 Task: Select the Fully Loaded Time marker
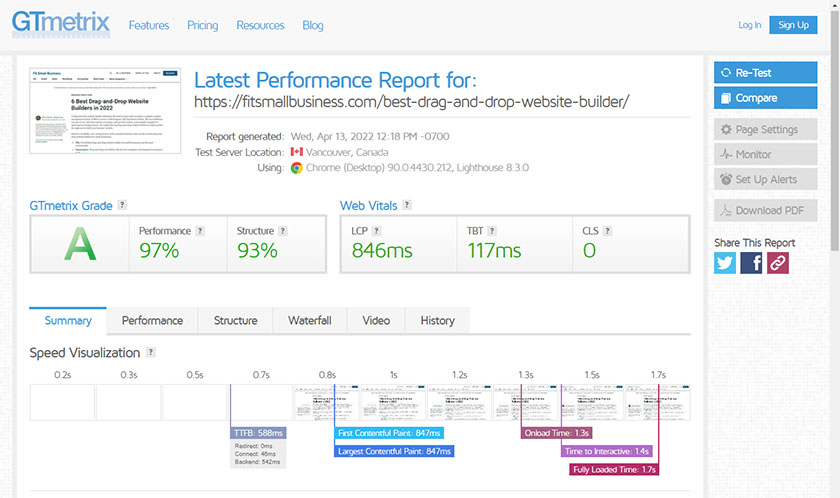pos(614,470)
